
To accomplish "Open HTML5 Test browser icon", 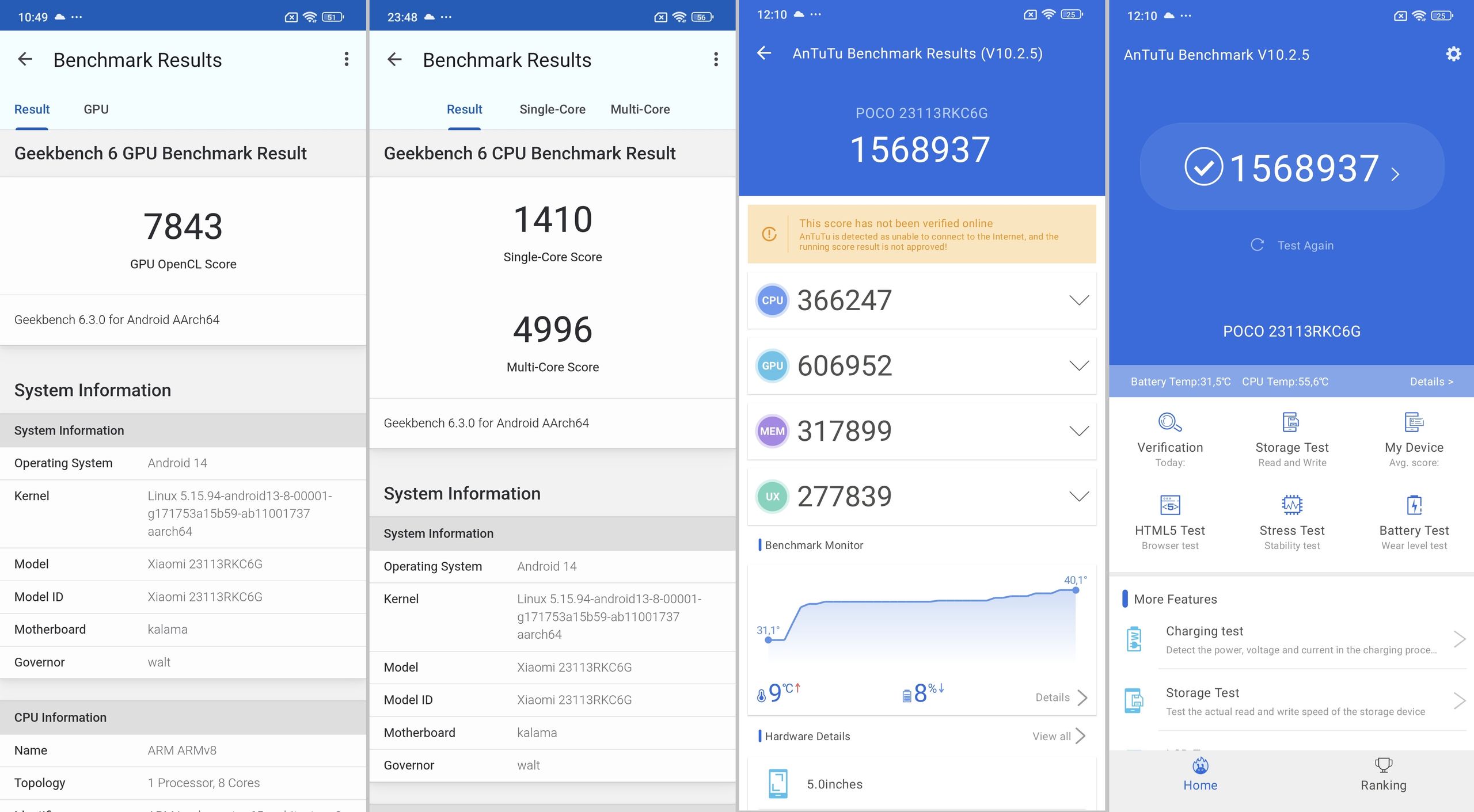I will (1170, 505).
